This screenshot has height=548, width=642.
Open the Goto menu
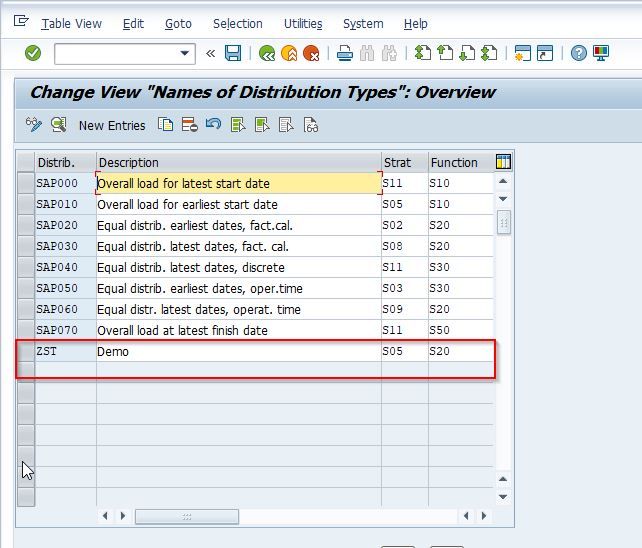[x=178, y=24]
